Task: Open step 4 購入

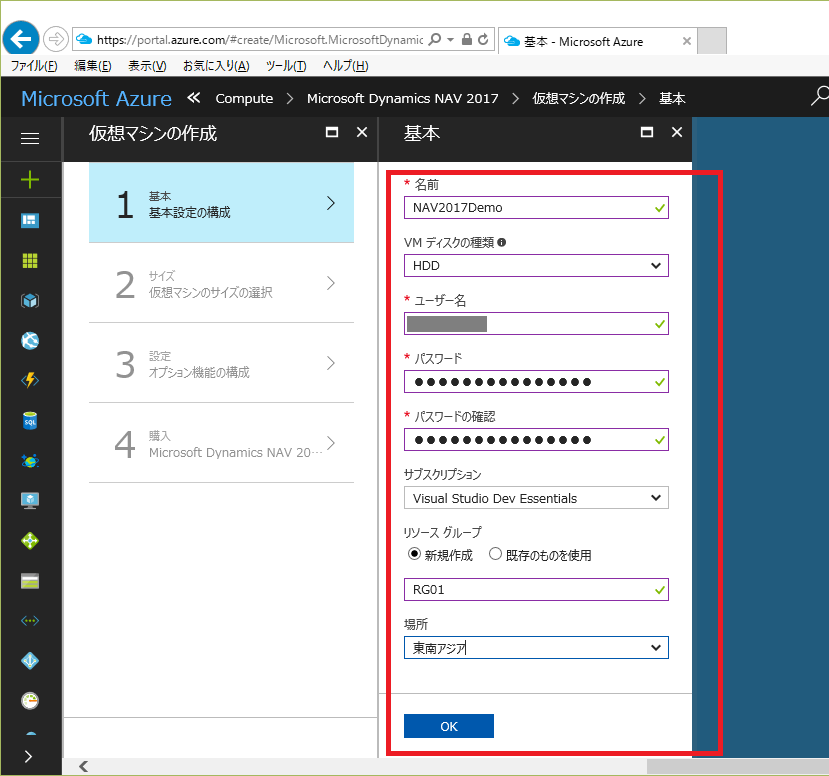Action: tap(221, 443)
